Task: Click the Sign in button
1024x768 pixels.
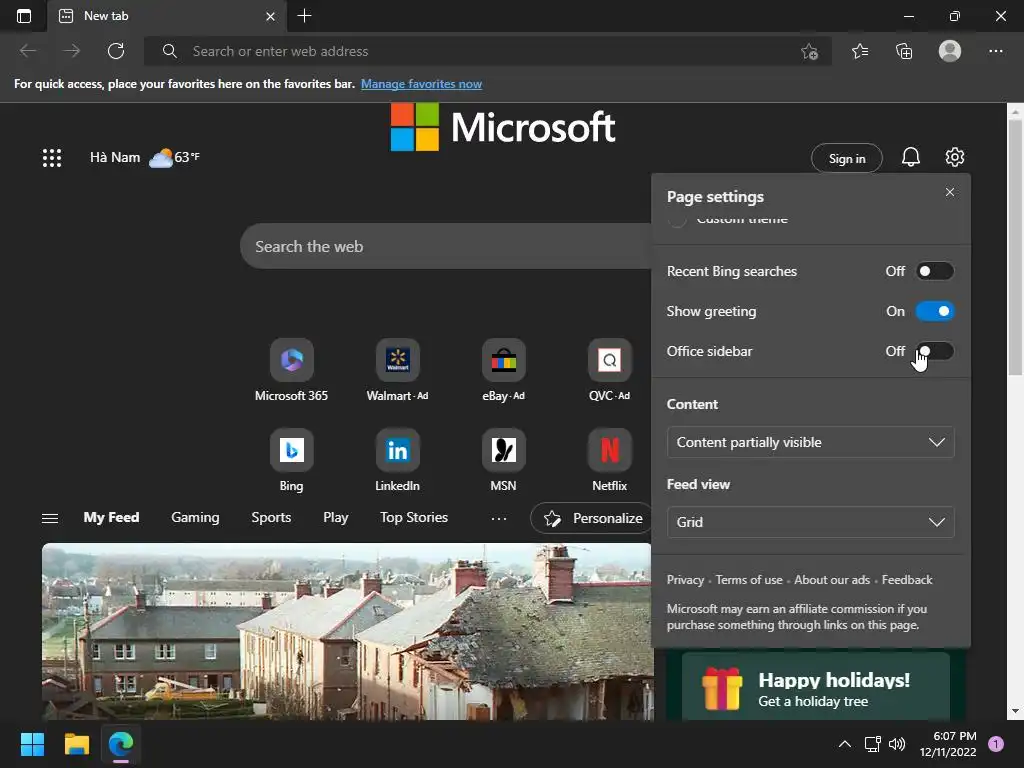Action: [846, 159]
